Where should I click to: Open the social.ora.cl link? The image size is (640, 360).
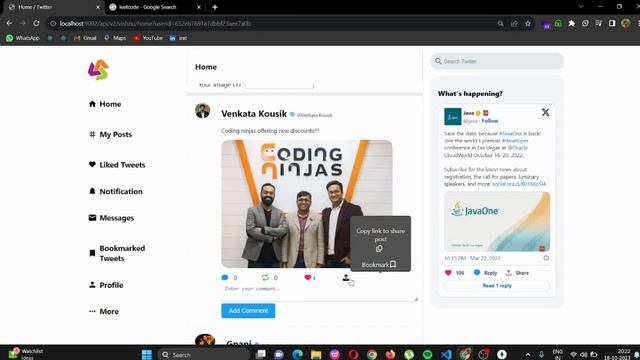pyautogui.click(x=519, y=184)
